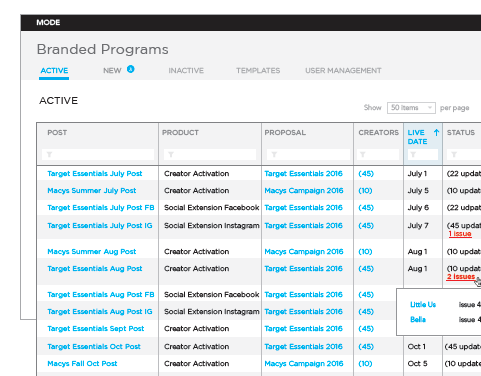Go to the TEMPLATES tab
The image size is (481, 376).
pos(258,71)
